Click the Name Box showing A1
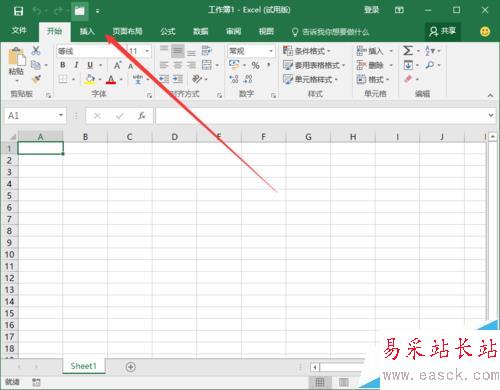500x390 pixels. tap(35, 116)
